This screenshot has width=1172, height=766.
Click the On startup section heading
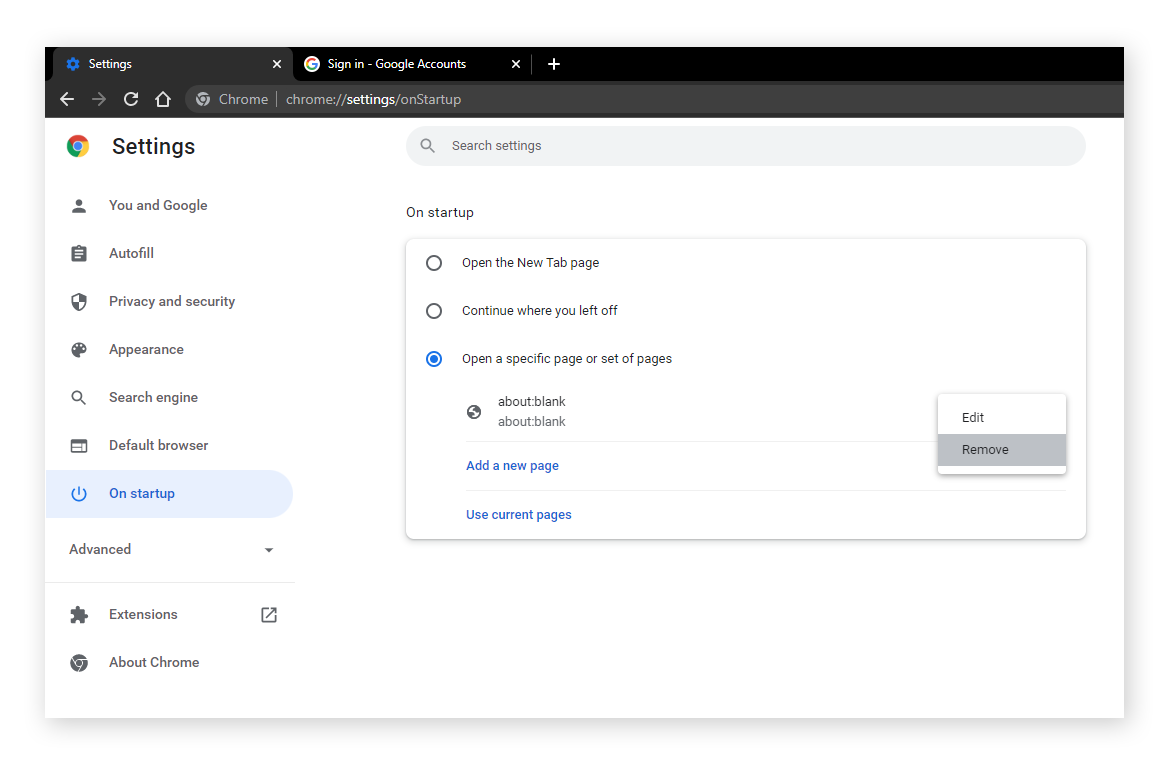point(440,213)
